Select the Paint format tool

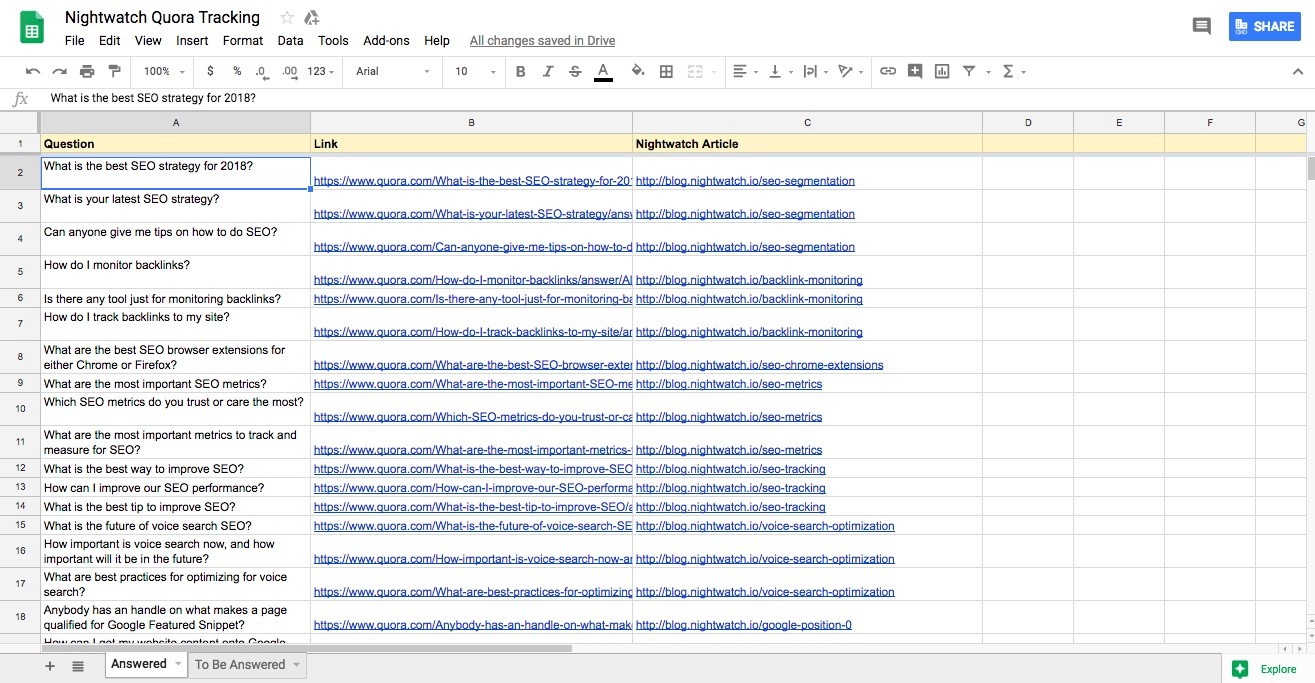113,71
